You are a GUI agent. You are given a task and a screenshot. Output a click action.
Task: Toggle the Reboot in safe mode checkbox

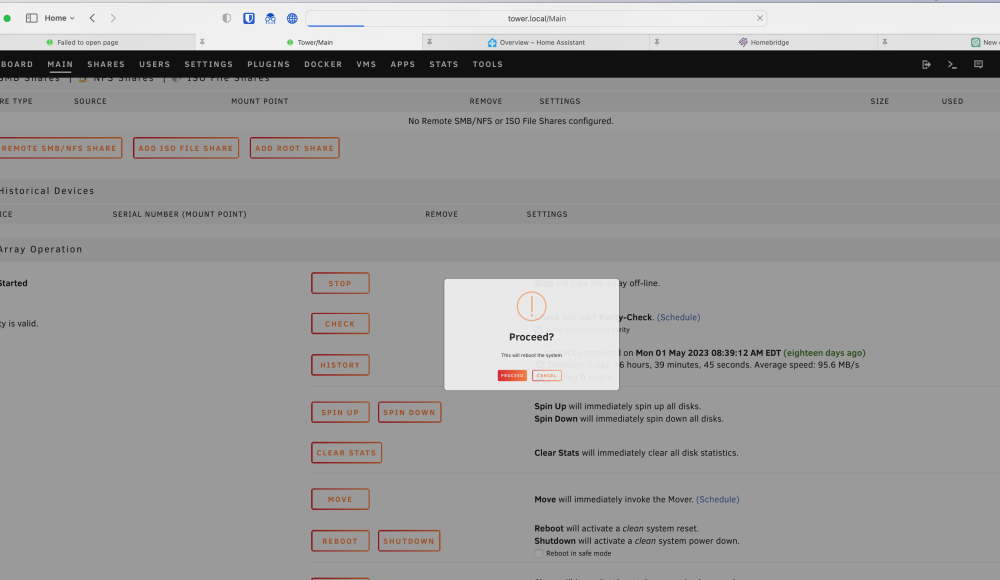pos(539,553)
